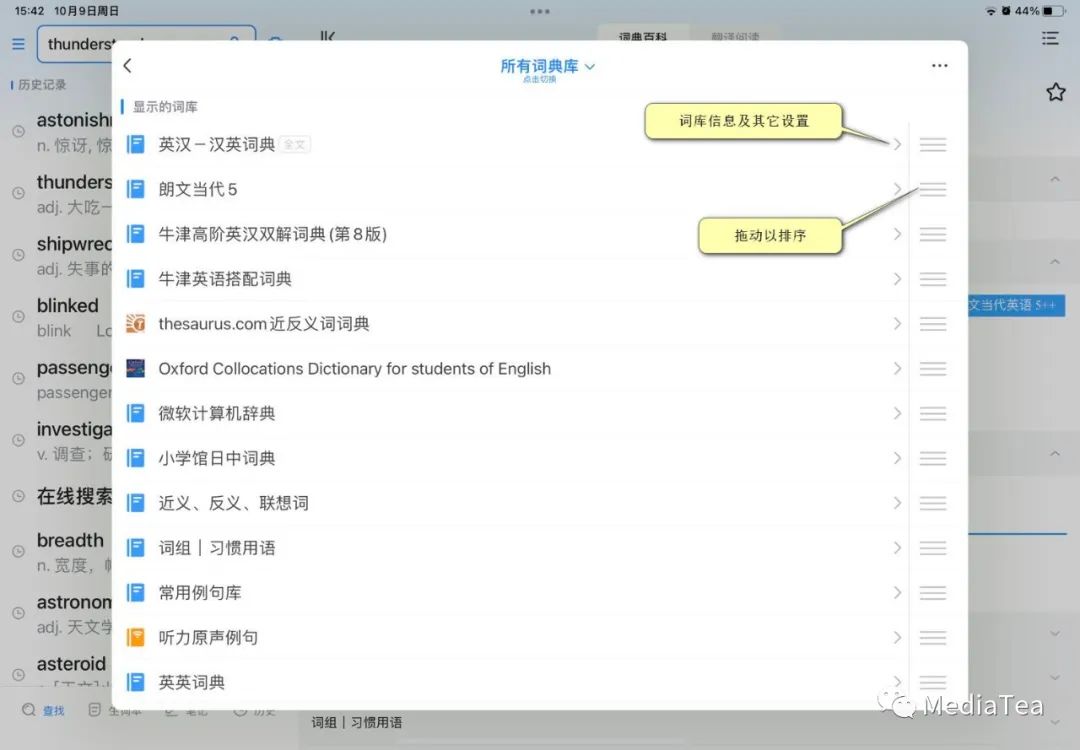Image resolution: width=1080 pixels, height=750 pixels.
Task: Open settings chevron for 朗文当代 5
Action: 897,189
